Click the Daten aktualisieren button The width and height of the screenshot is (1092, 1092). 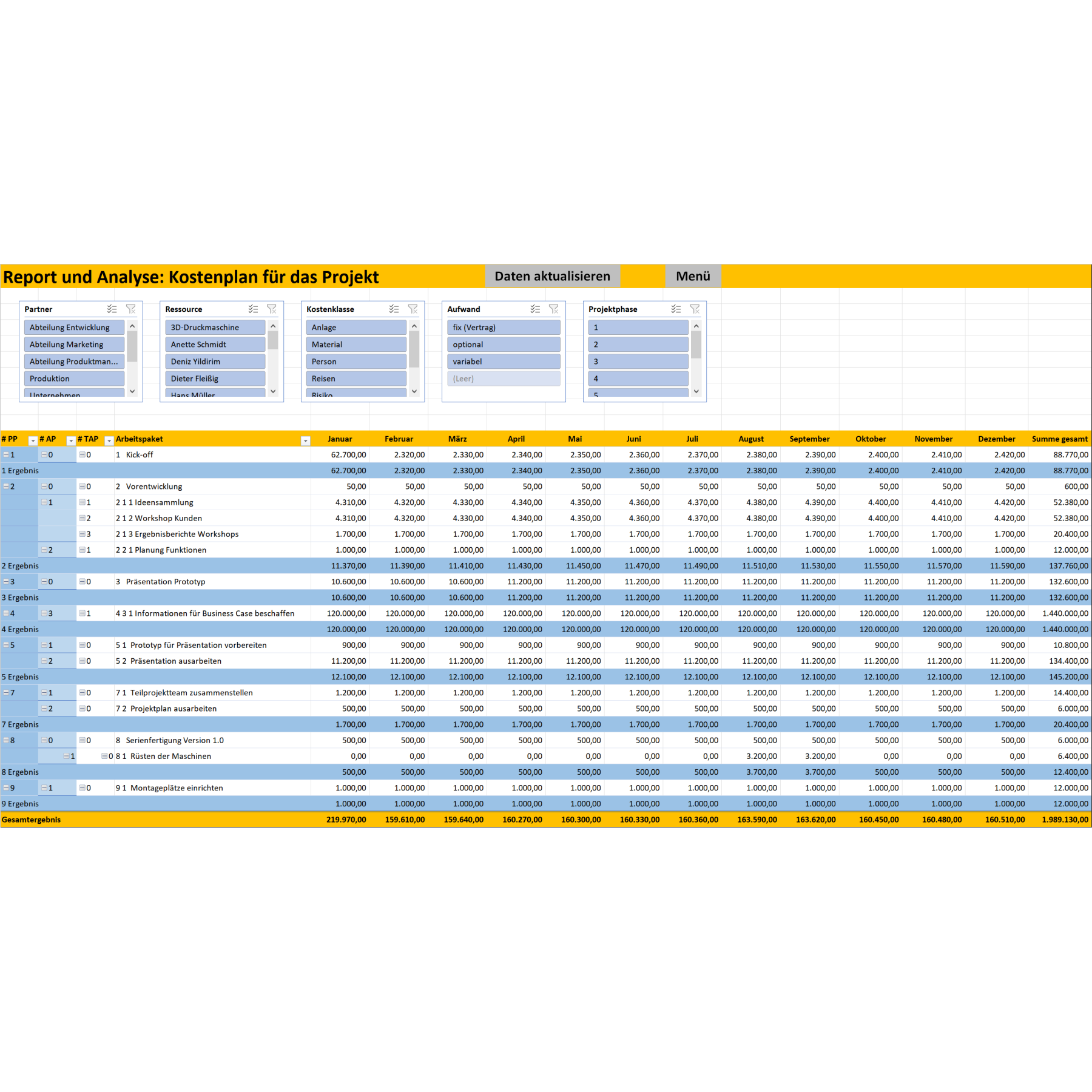tap(551, 276)
